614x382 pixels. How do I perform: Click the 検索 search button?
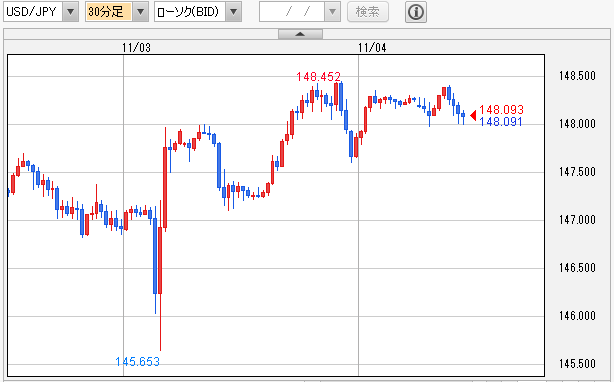click(x=368, y=12)
